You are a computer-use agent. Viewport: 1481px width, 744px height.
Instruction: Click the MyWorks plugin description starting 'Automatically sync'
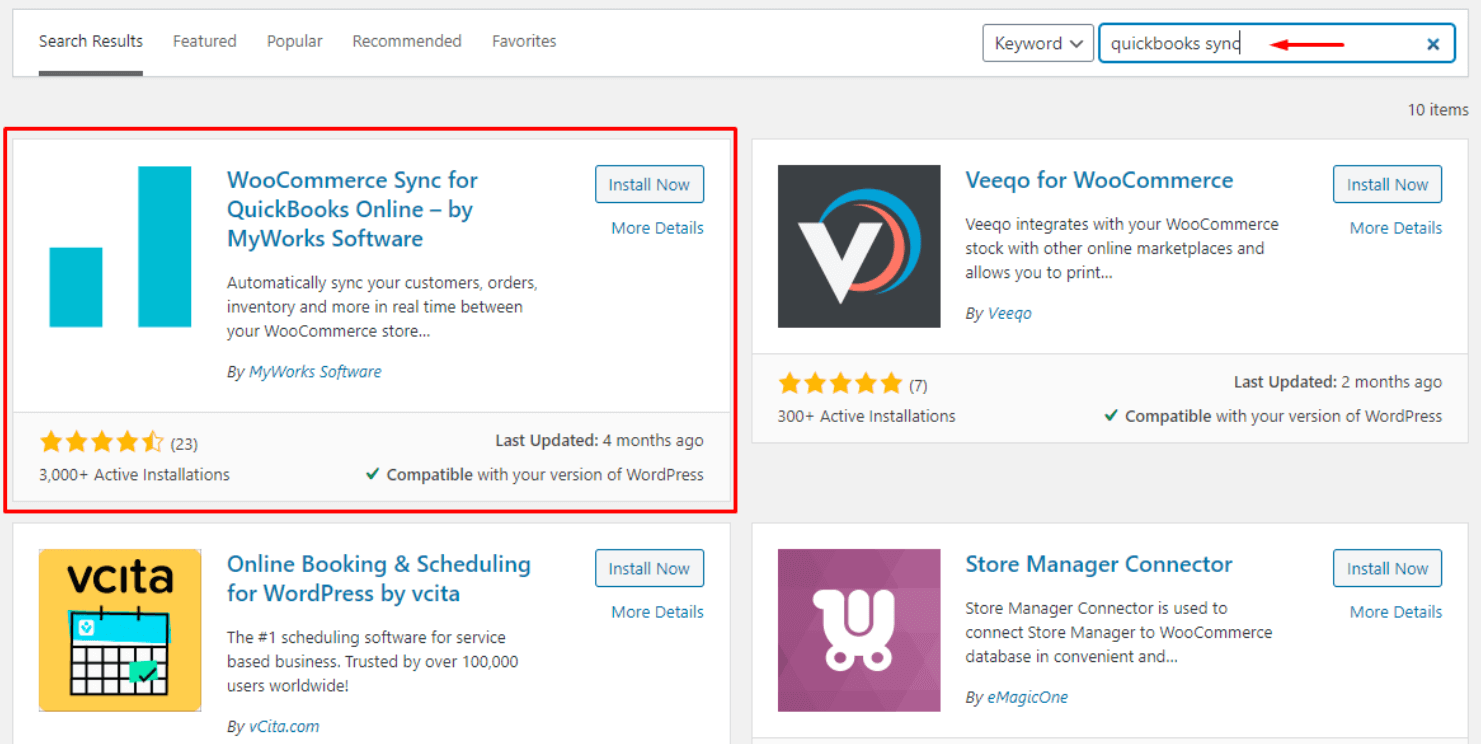(x=383, y=307)
